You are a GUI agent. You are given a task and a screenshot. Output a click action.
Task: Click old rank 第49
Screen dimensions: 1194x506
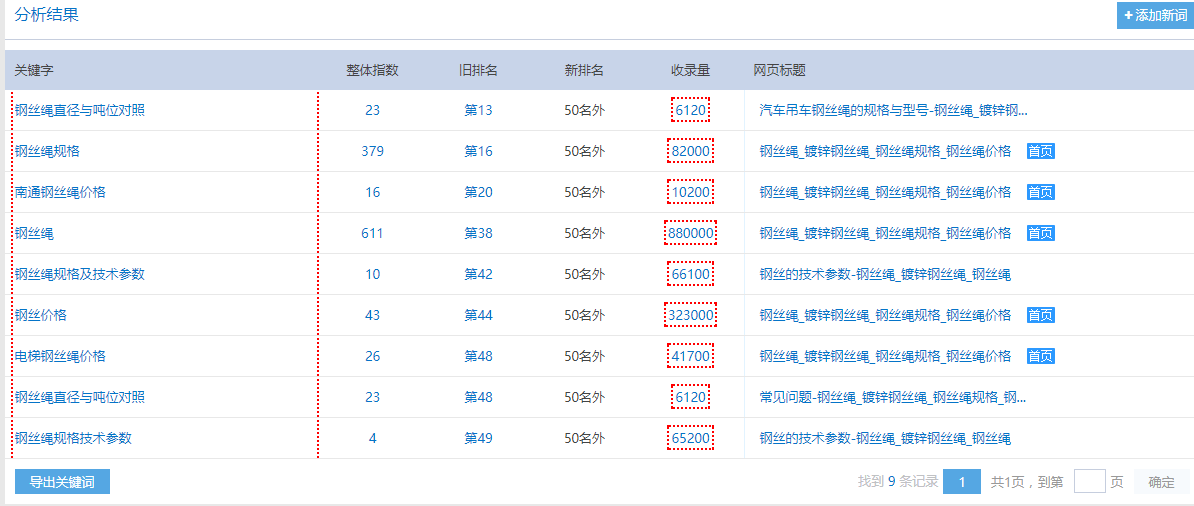[478, 438]
